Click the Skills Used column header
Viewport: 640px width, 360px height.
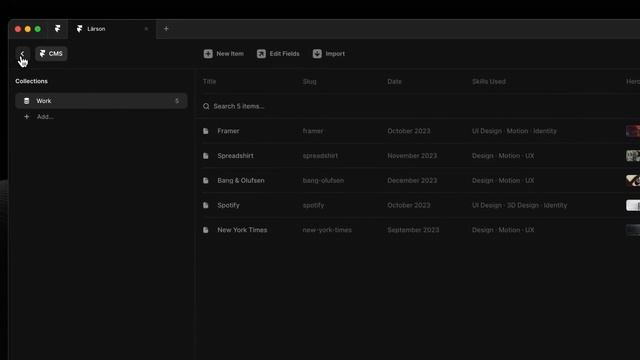[489, 82]
